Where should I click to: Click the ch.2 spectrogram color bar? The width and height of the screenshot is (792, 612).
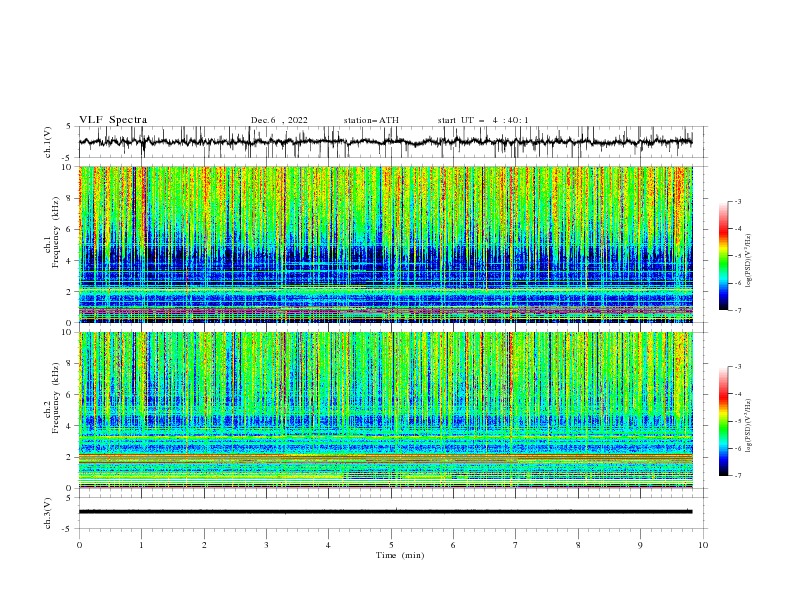[723, 421]
